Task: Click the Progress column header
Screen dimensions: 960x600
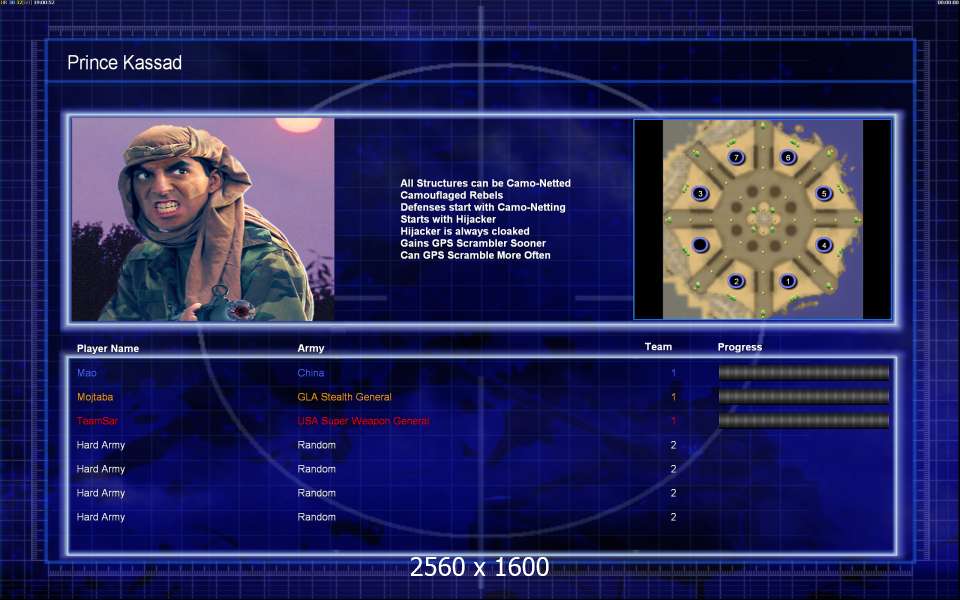Action: point(740,347)
